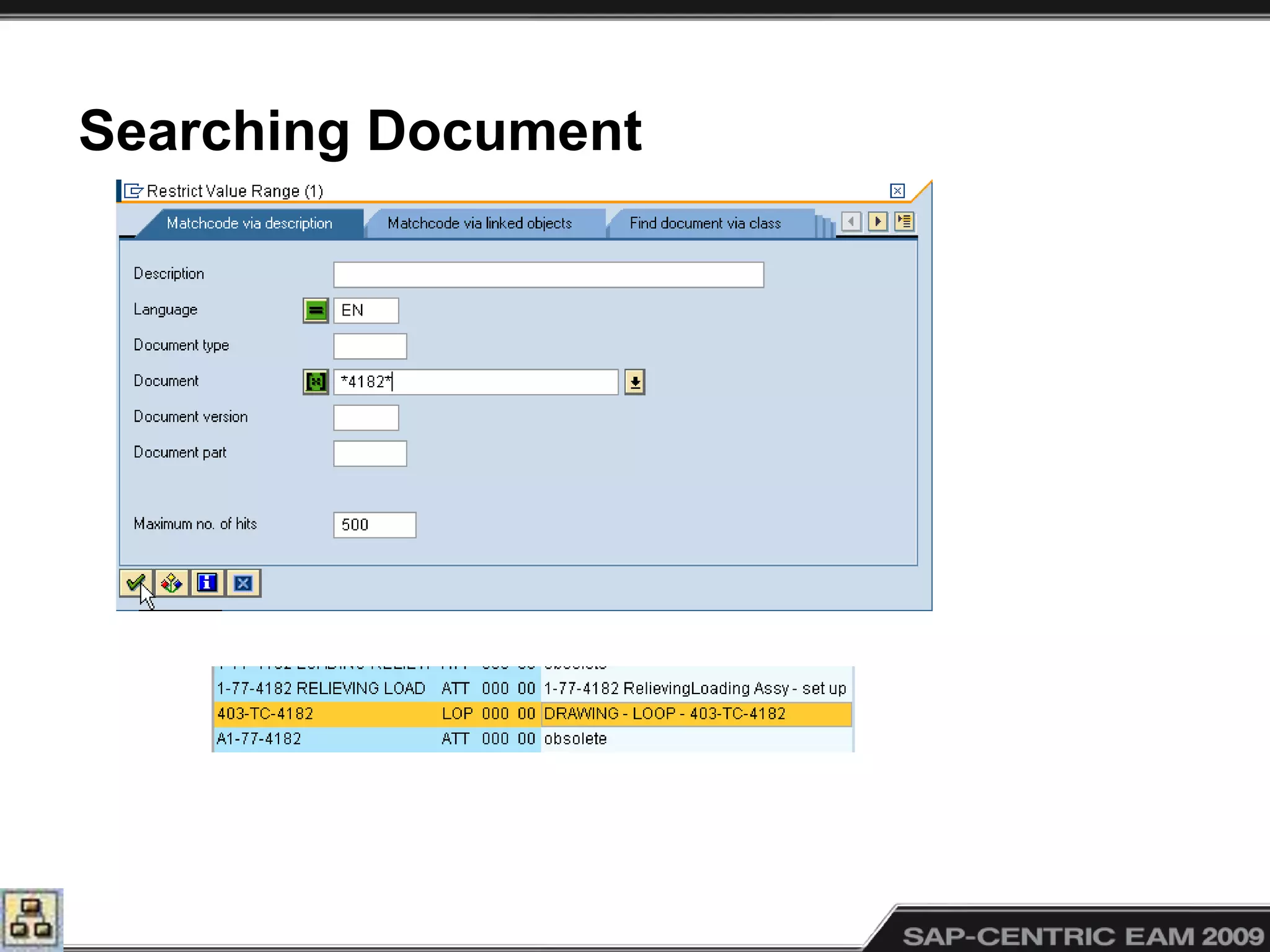Click ATT type cell in A1-77-4182 row

pyautogui.click(x=455, y=739)
